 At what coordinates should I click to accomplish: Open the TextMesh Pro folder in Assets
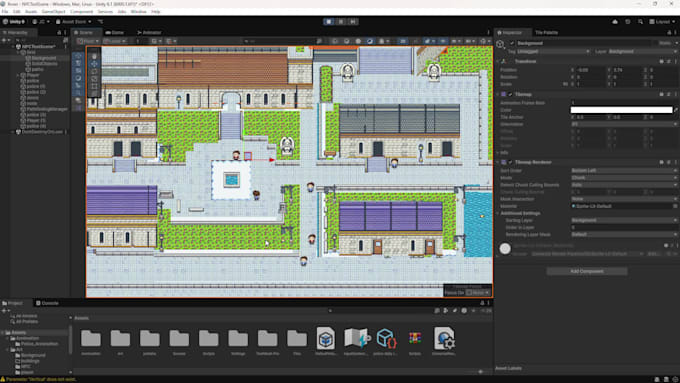click(x=268, y=342)
